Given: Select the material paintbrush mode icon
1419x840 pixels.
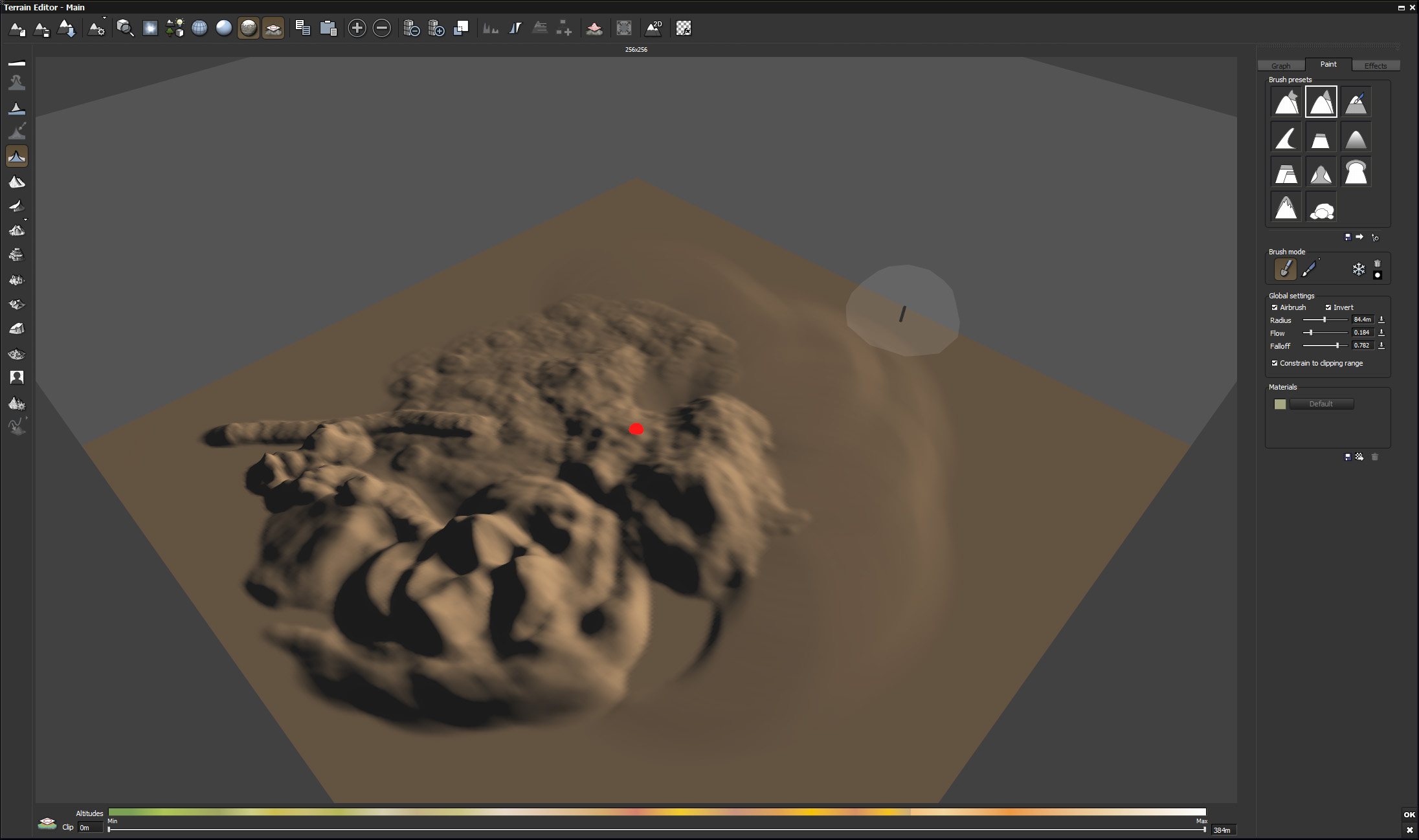Looking at the screenshot, I should click(x=1310, y=269).
